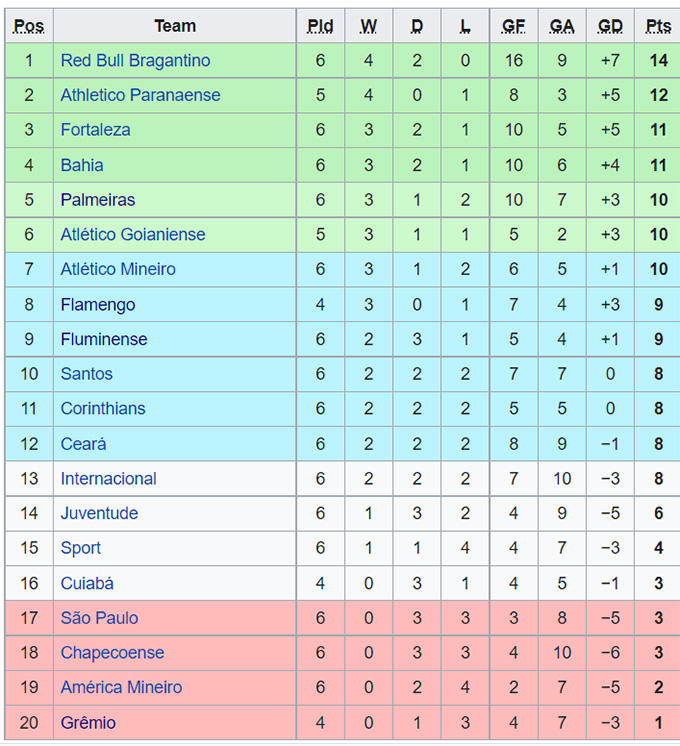
Task: Open the Cuiabá team link
Action: [87, 583]
